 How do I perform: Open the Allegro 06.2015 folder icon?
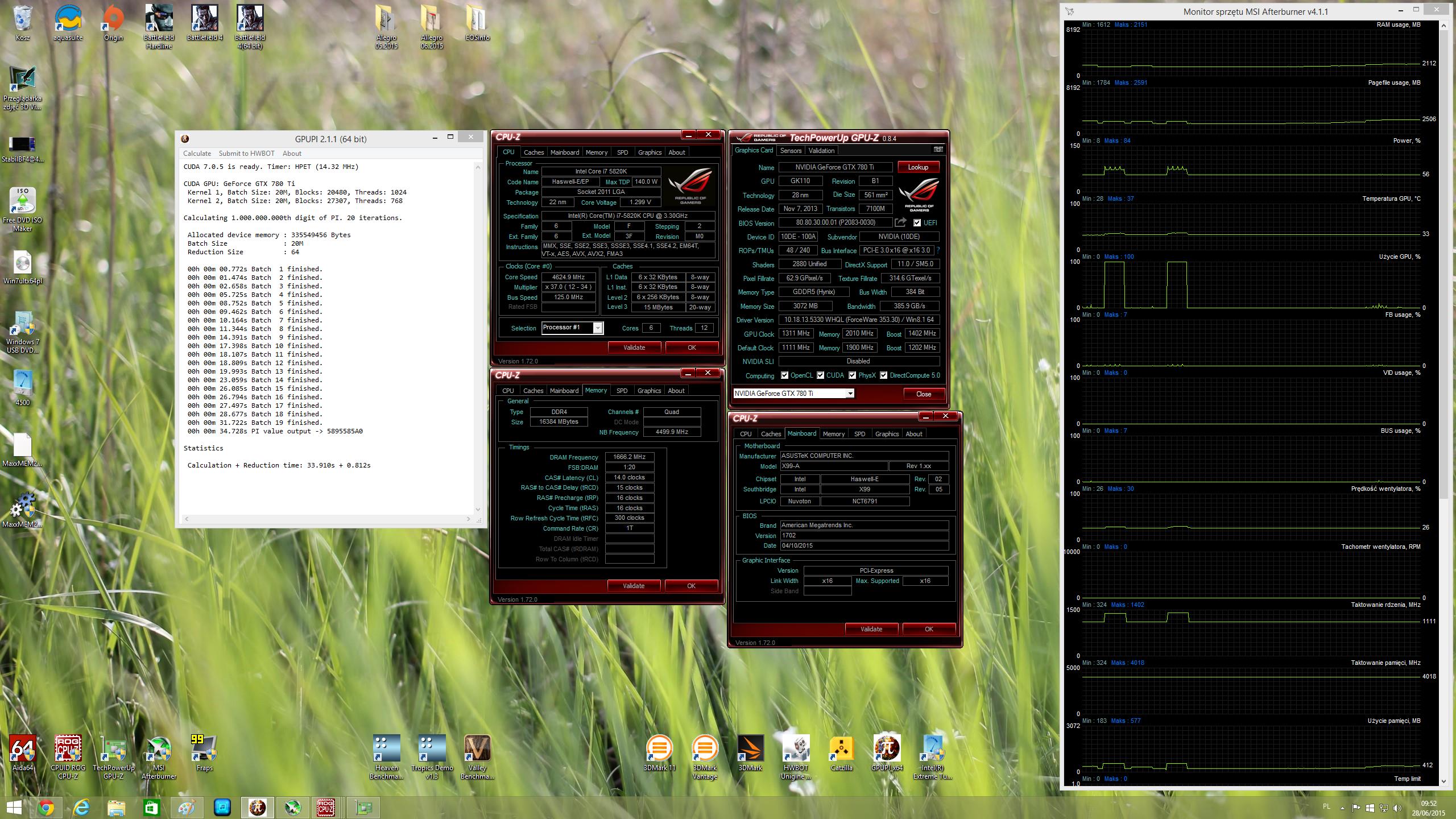click(x=432, y=27)
